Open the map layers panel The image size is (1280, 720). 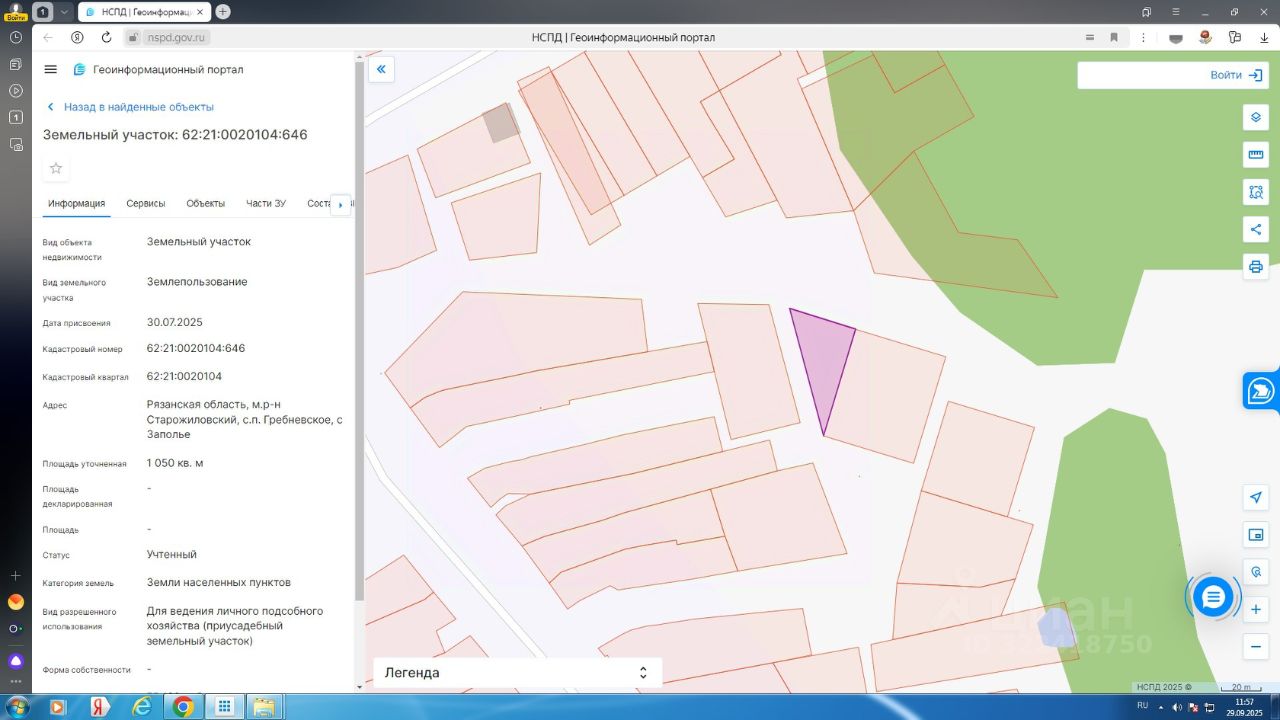pyautogui.click(x=1256, y=117)
